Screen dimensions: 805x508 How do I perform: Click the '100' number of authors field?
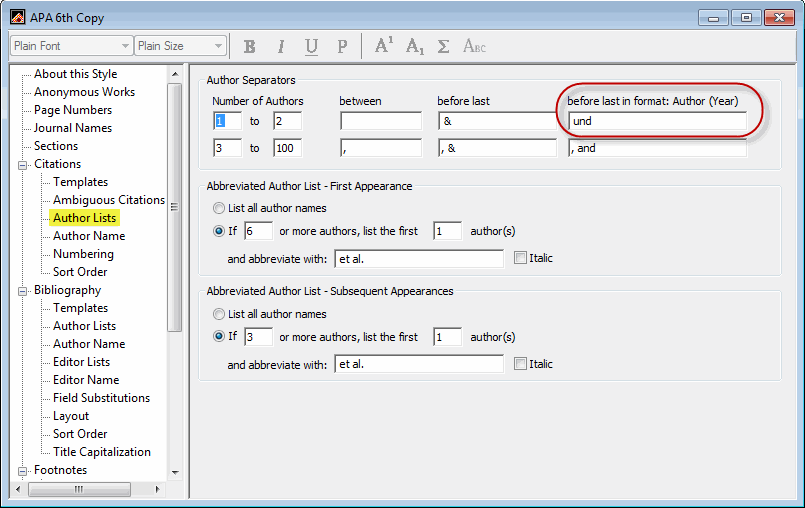288,148
